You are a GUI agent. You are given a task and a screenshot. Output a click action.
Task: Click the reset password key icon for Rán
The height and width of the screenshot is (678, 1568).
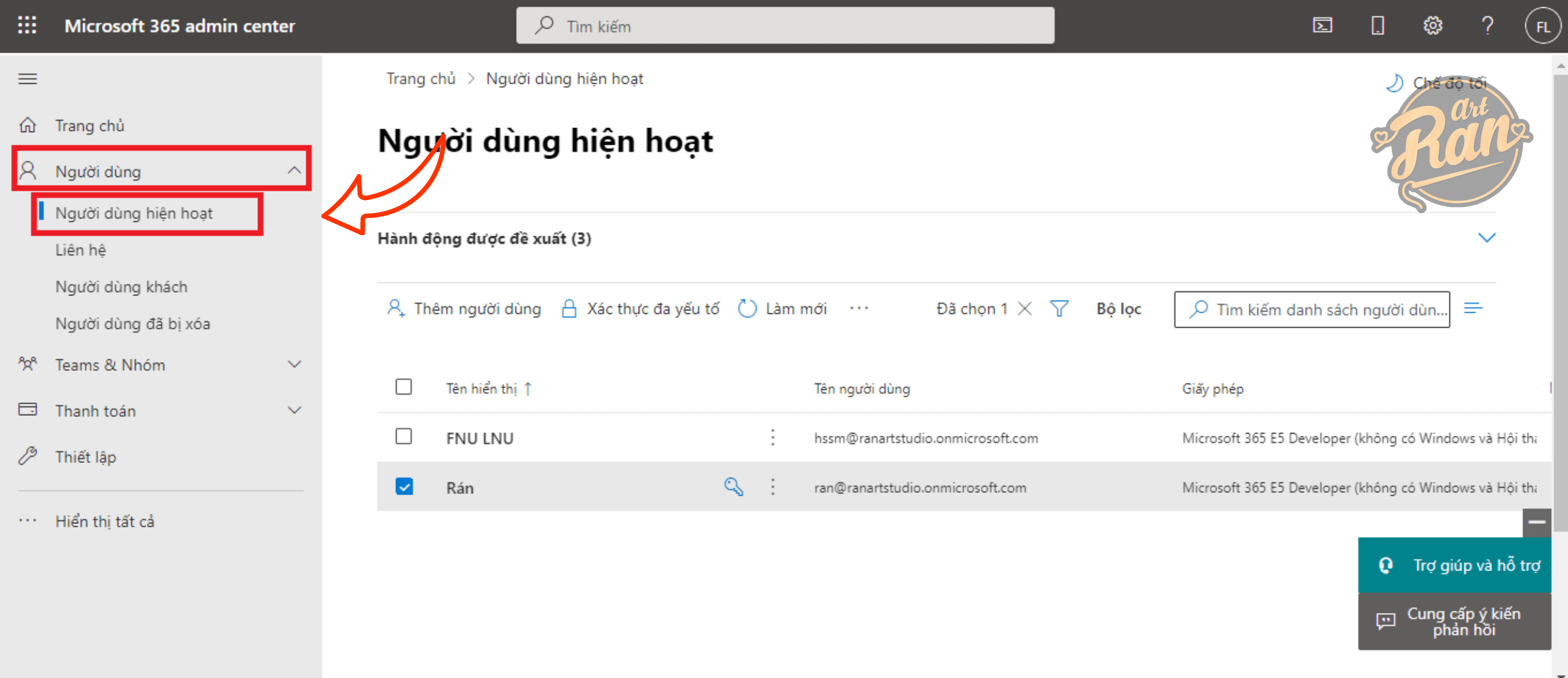coord(734,487)
